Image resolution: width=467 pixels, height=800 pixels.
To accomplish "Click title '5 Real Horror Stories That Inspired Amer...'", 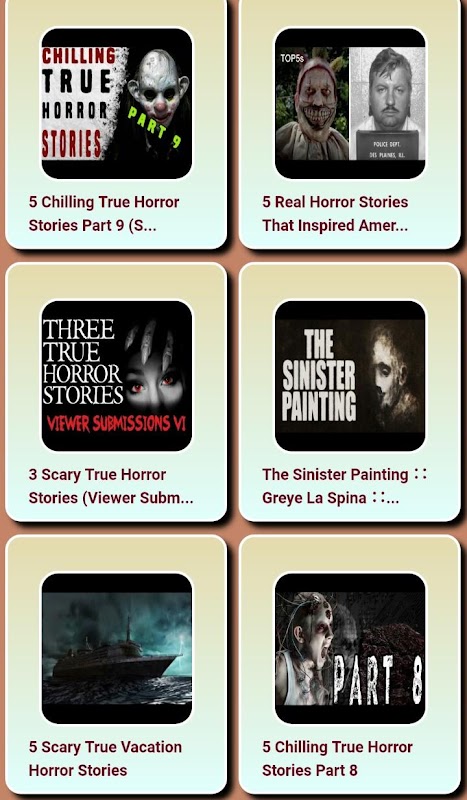I will (335, 213).
